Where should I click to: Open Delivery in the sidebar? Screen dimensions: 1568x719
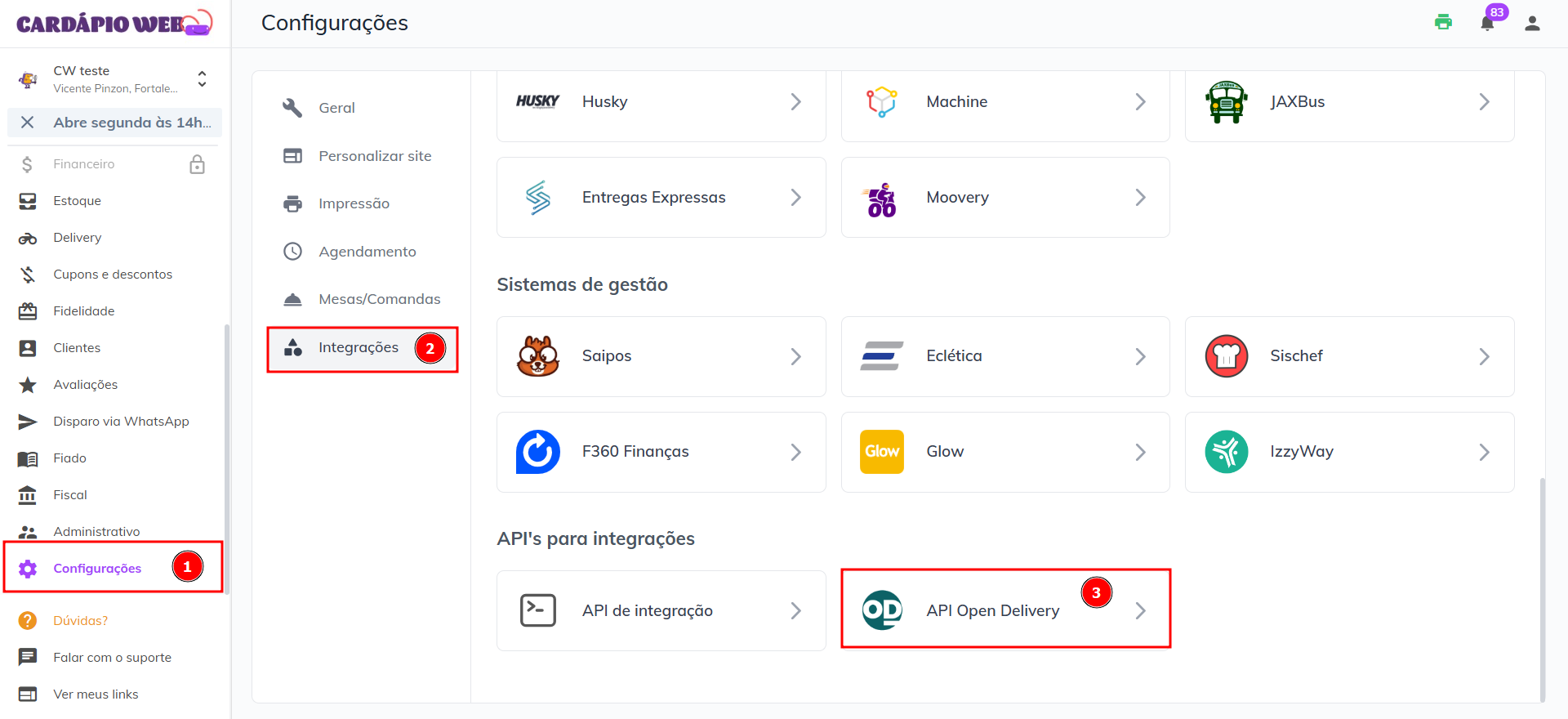pyautogui.click(x=78, y=238)
